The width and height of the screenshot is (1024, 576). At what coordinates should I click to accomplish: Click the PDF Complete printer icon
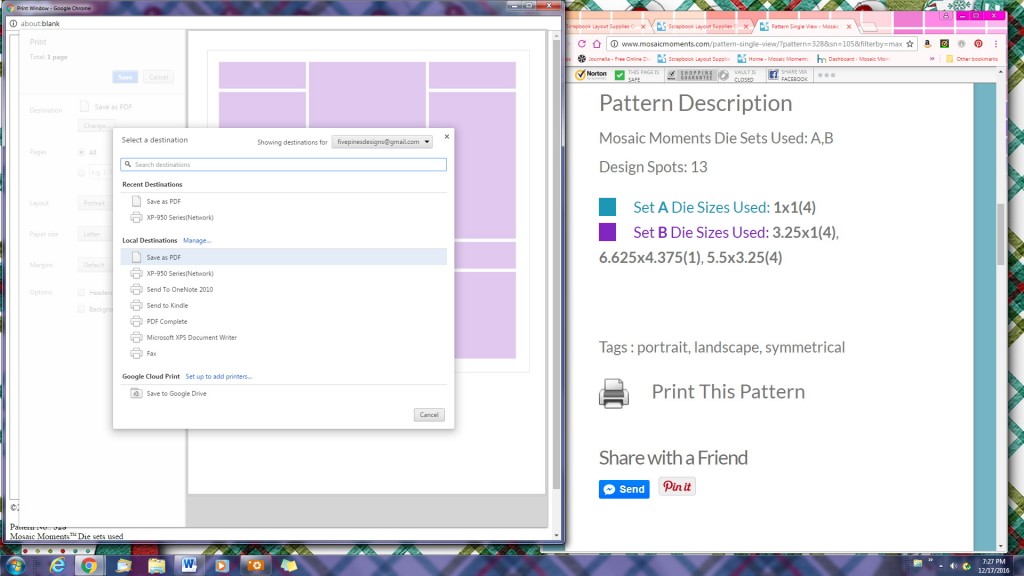coord(136,321)
